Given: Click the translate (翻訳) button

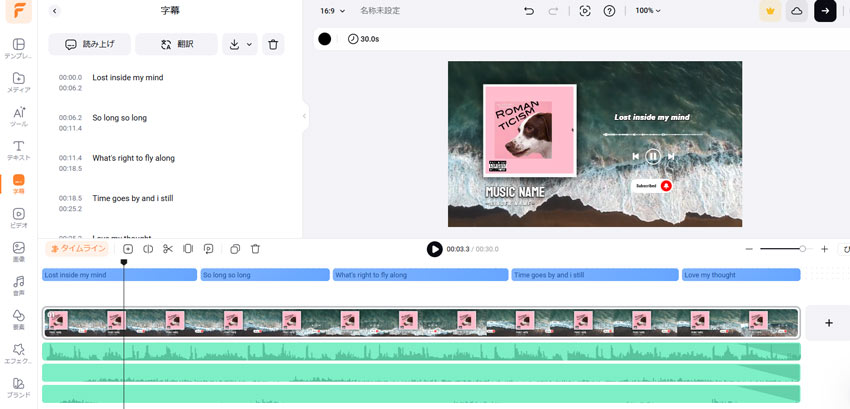Looking at the screenshot, I should (x=176, y=44).
